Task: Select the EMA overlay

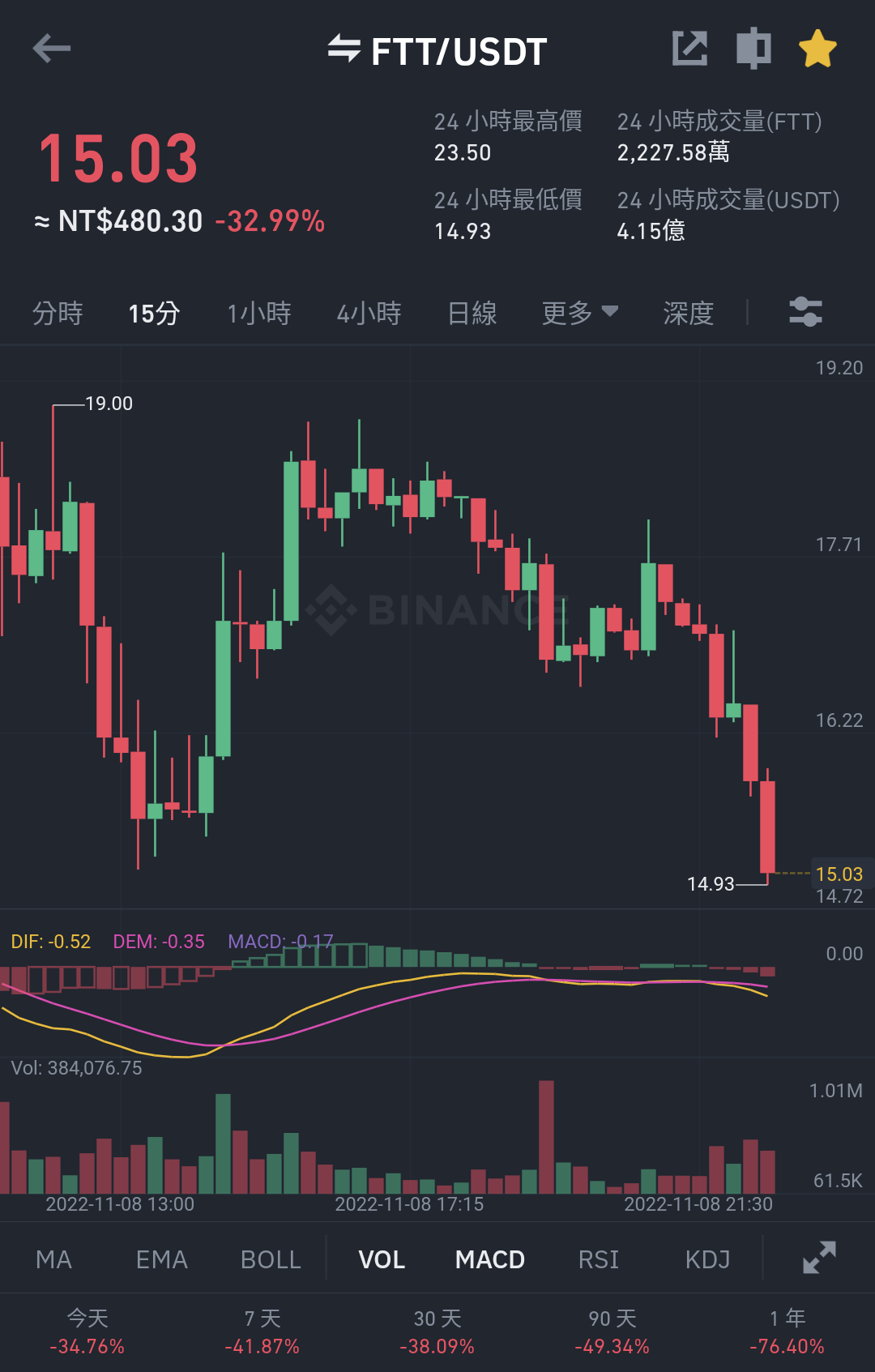Action: click(x=162, y=1259)
